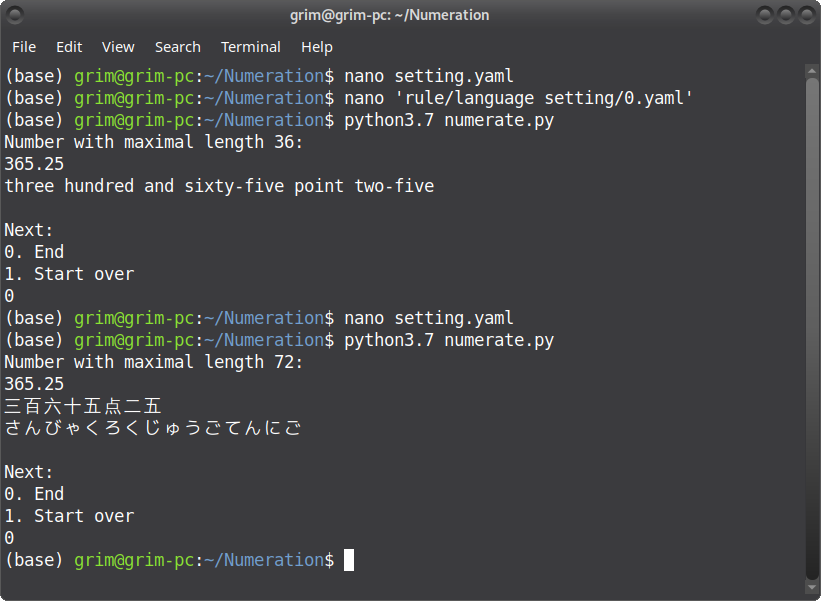This screenshot has height=601, width=821.
Task: Click the scrollbar down arrow
Action: click(x=812, y=587)
